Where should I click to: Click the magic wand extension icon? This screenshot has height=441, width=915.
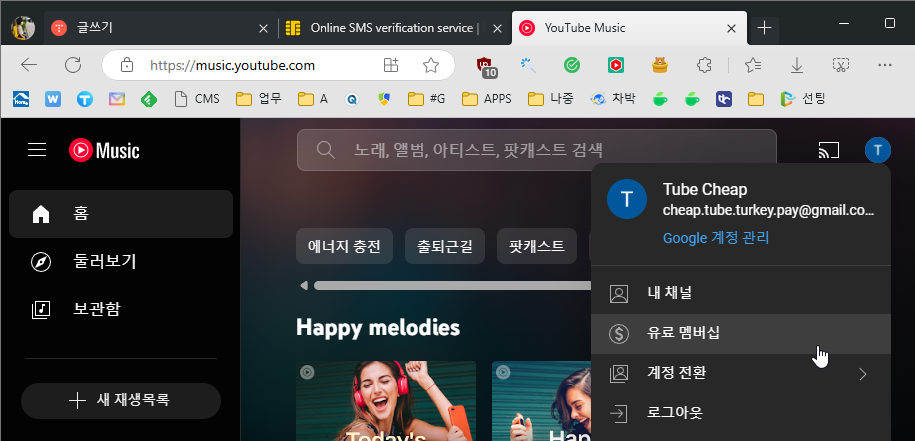coord(528,65)
